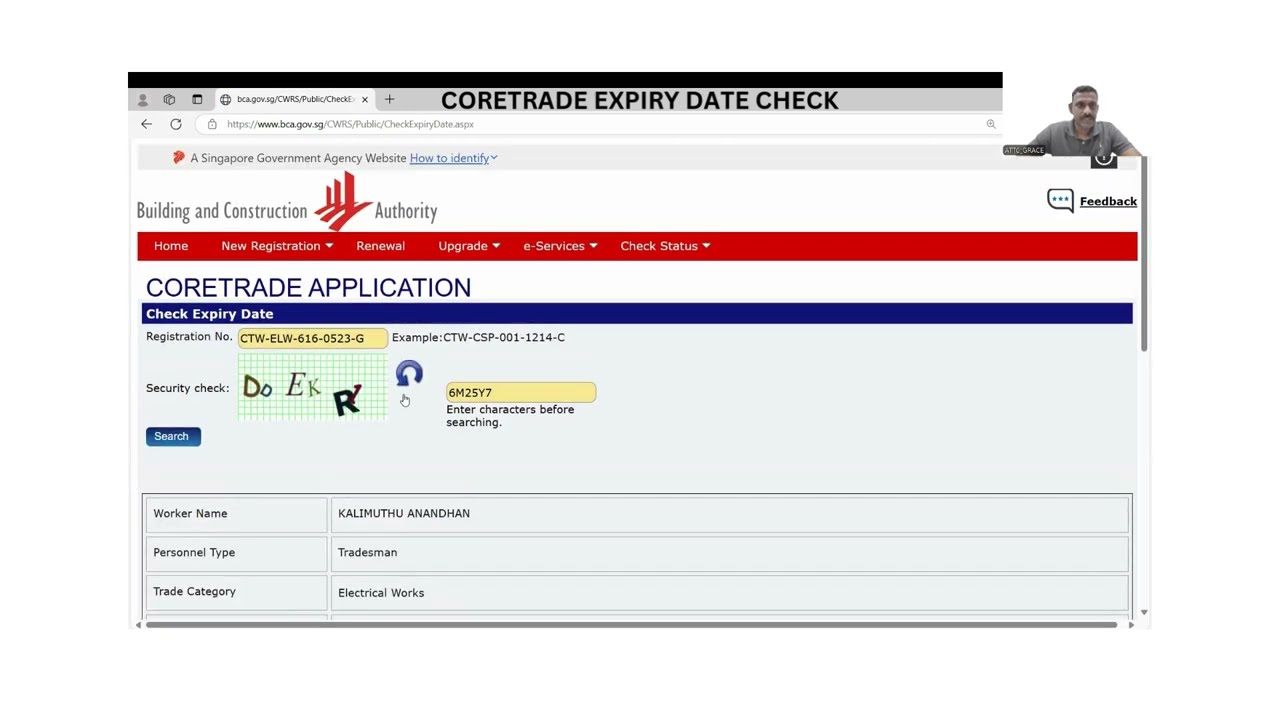The height and width of the screenshot is (720, 1280).
Task: Reload the current page
Action: 176,124
